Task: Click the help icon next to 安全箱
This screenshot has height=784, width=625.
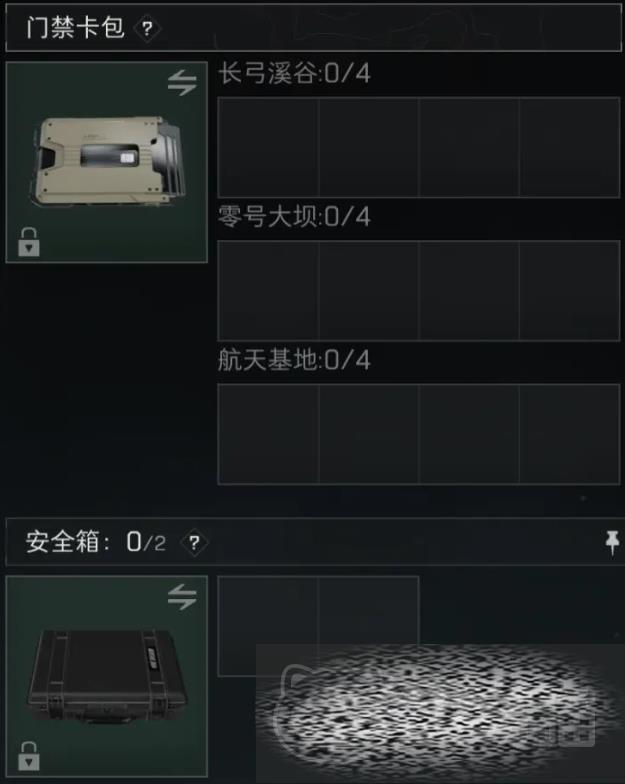Action: 194,543
